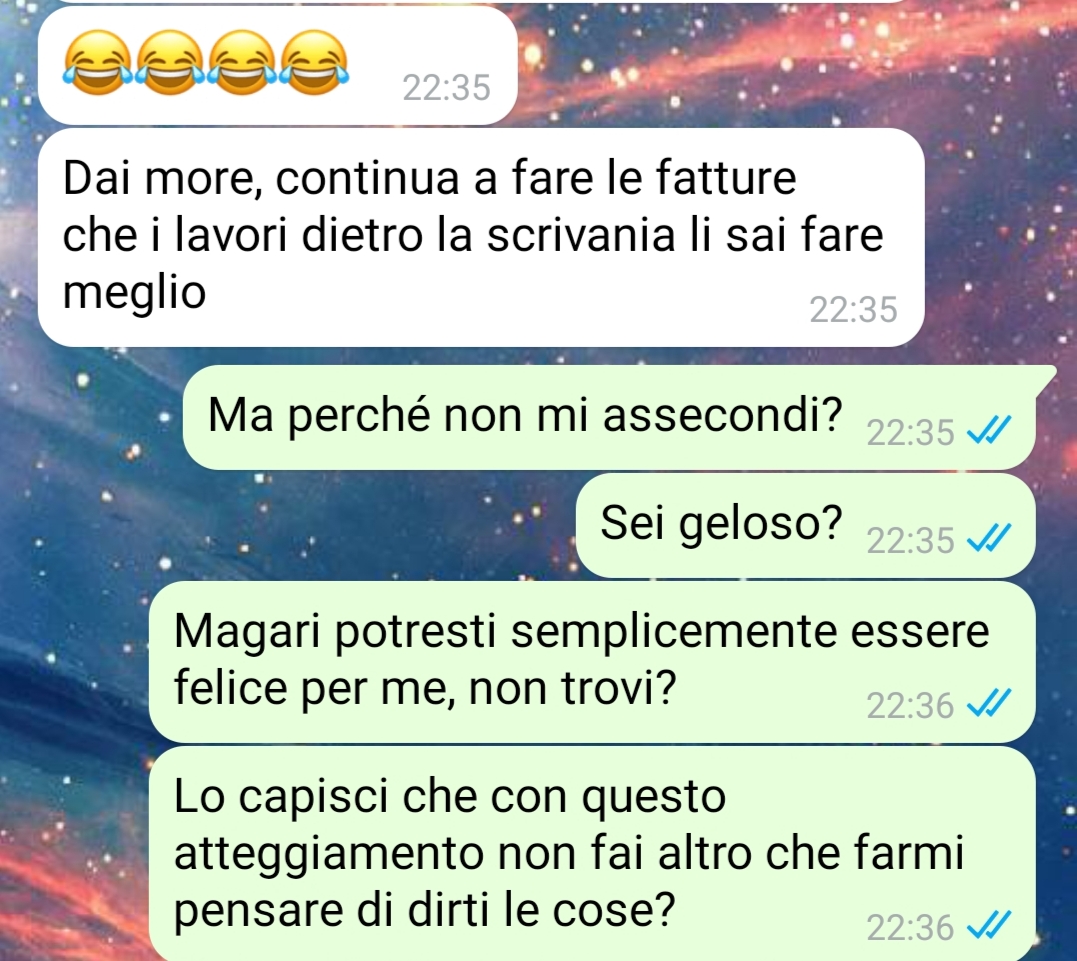1077x961 pixels.
Task: Tap the word 'meglio' in received message
Action: [x=134, y=293]
